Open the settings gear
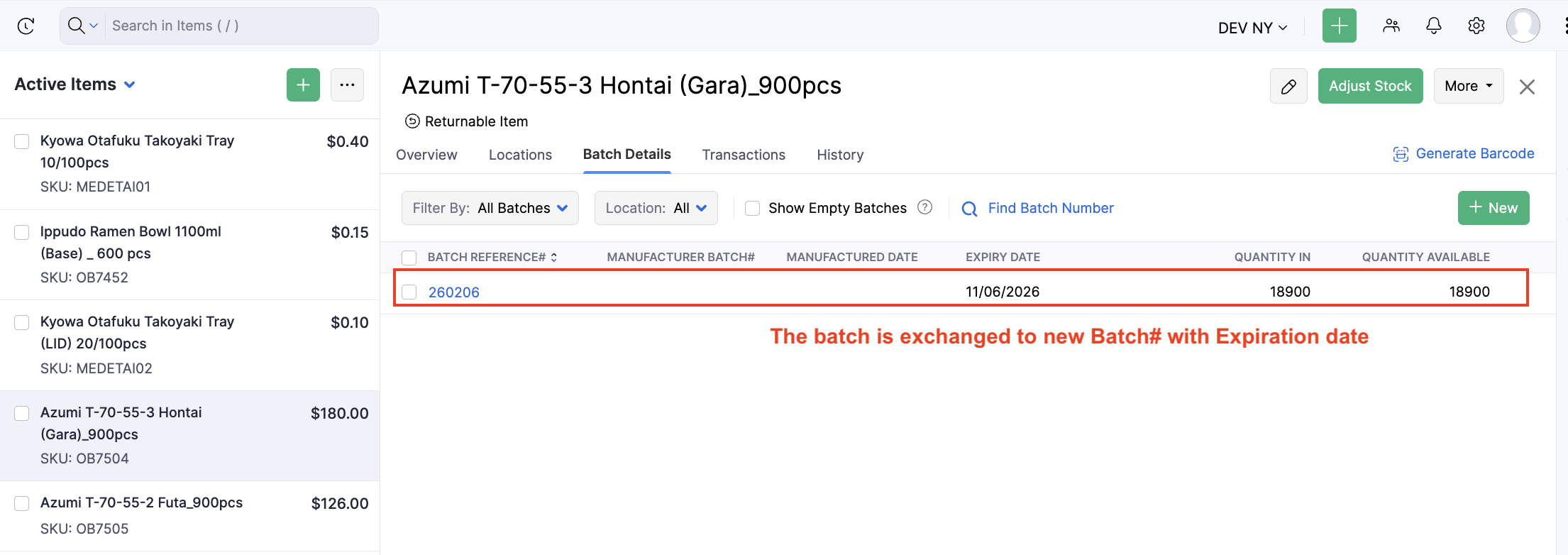This screenshot has width=1568, height=555. coord(1476,26)
